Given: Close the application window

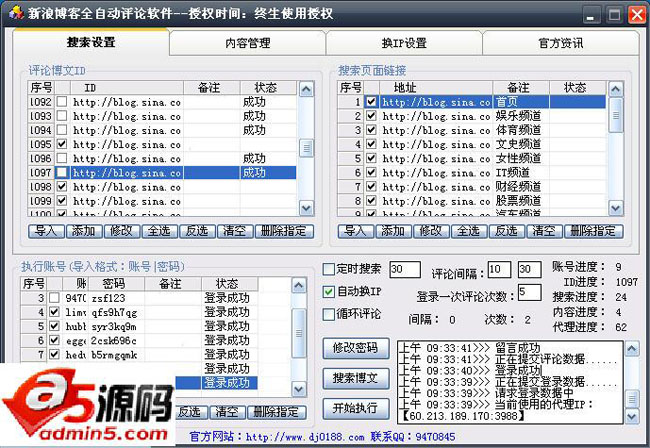Looking at the screenshot, I should coord(638,15).
